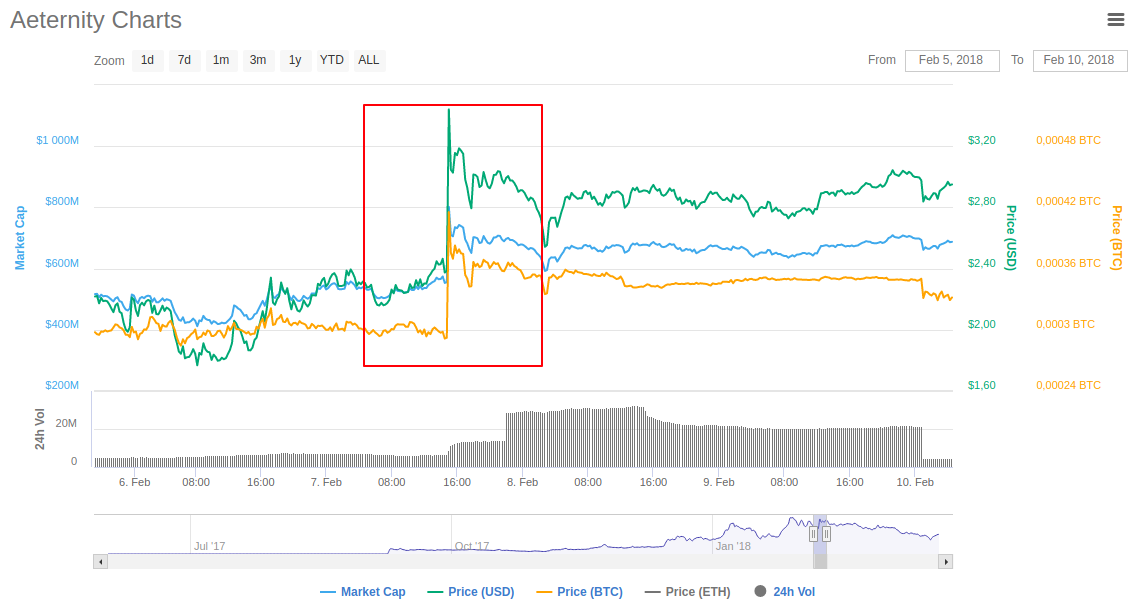Set zoom to 1m
1137x604 pixels.
pos(221,60)
